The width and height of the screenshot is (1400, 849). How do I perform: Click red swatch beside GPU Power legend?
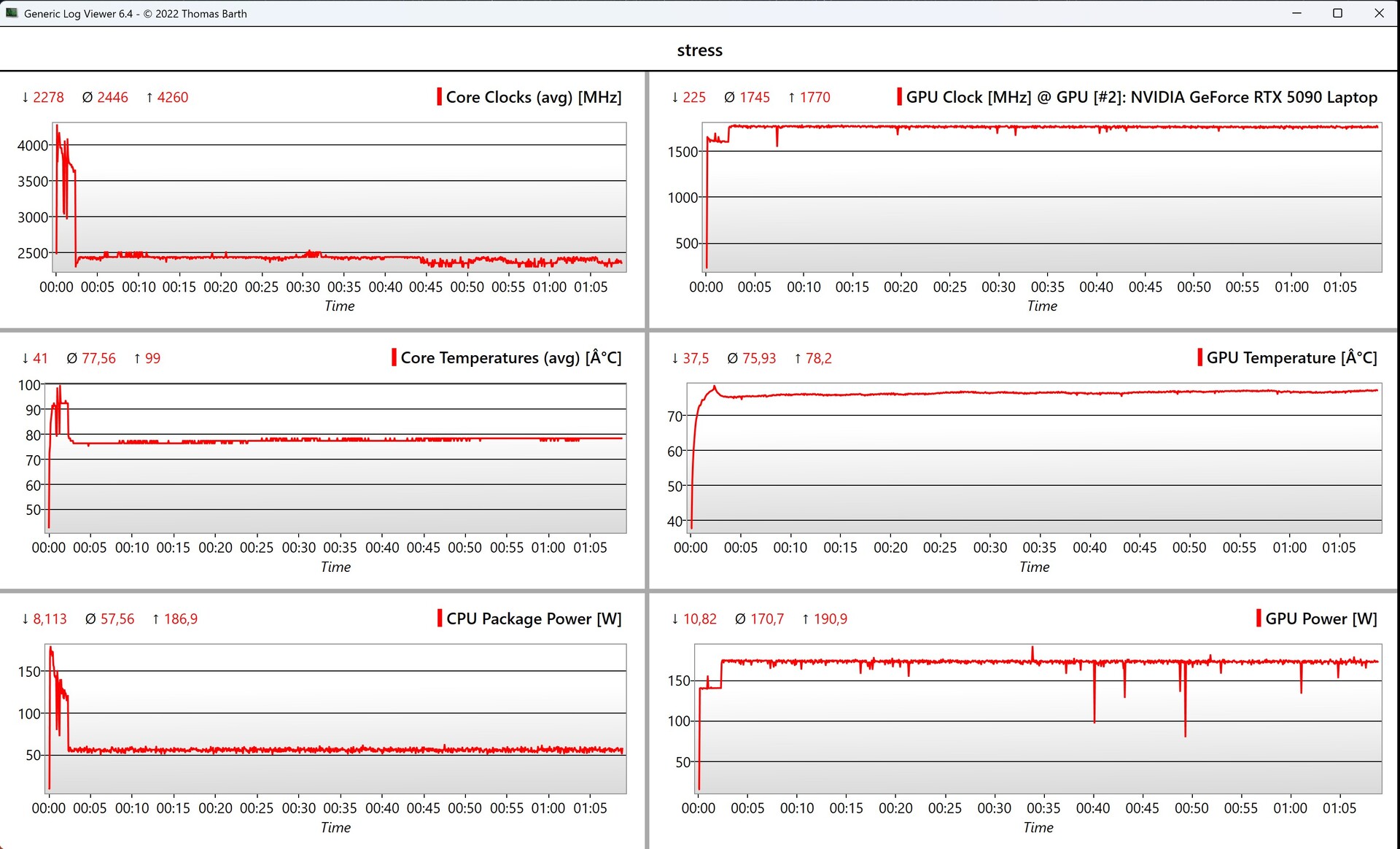click(x=1259, y=618)
